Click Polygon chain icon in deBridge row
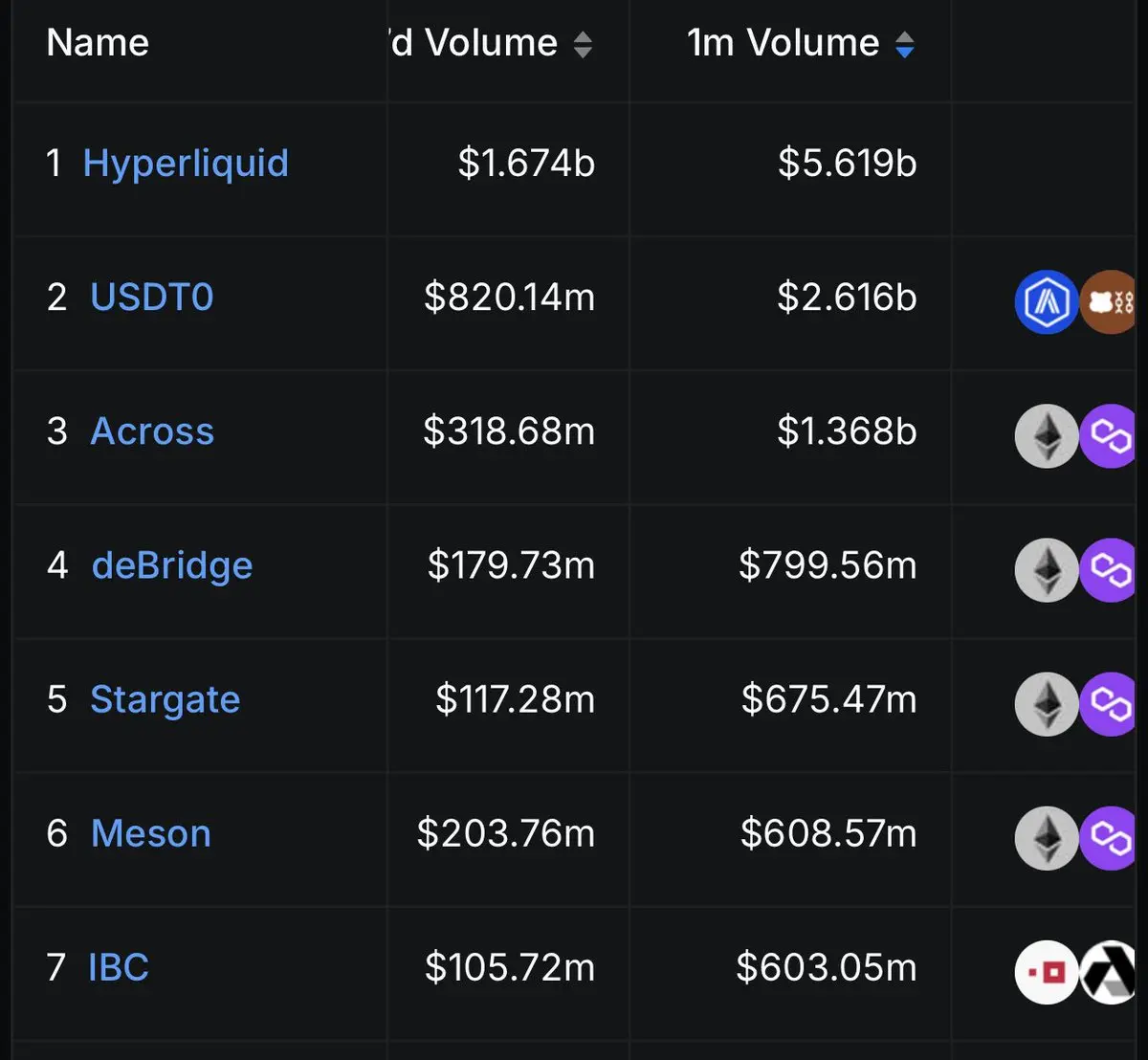 click(x=1108, y=570)
